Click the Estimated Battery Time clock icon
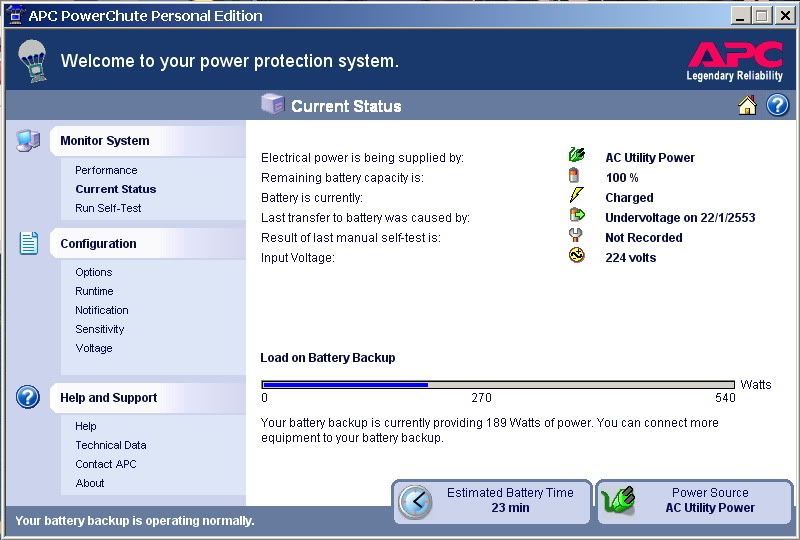The height and width of the screenshot is (540, 800). [x=415, y=501]
